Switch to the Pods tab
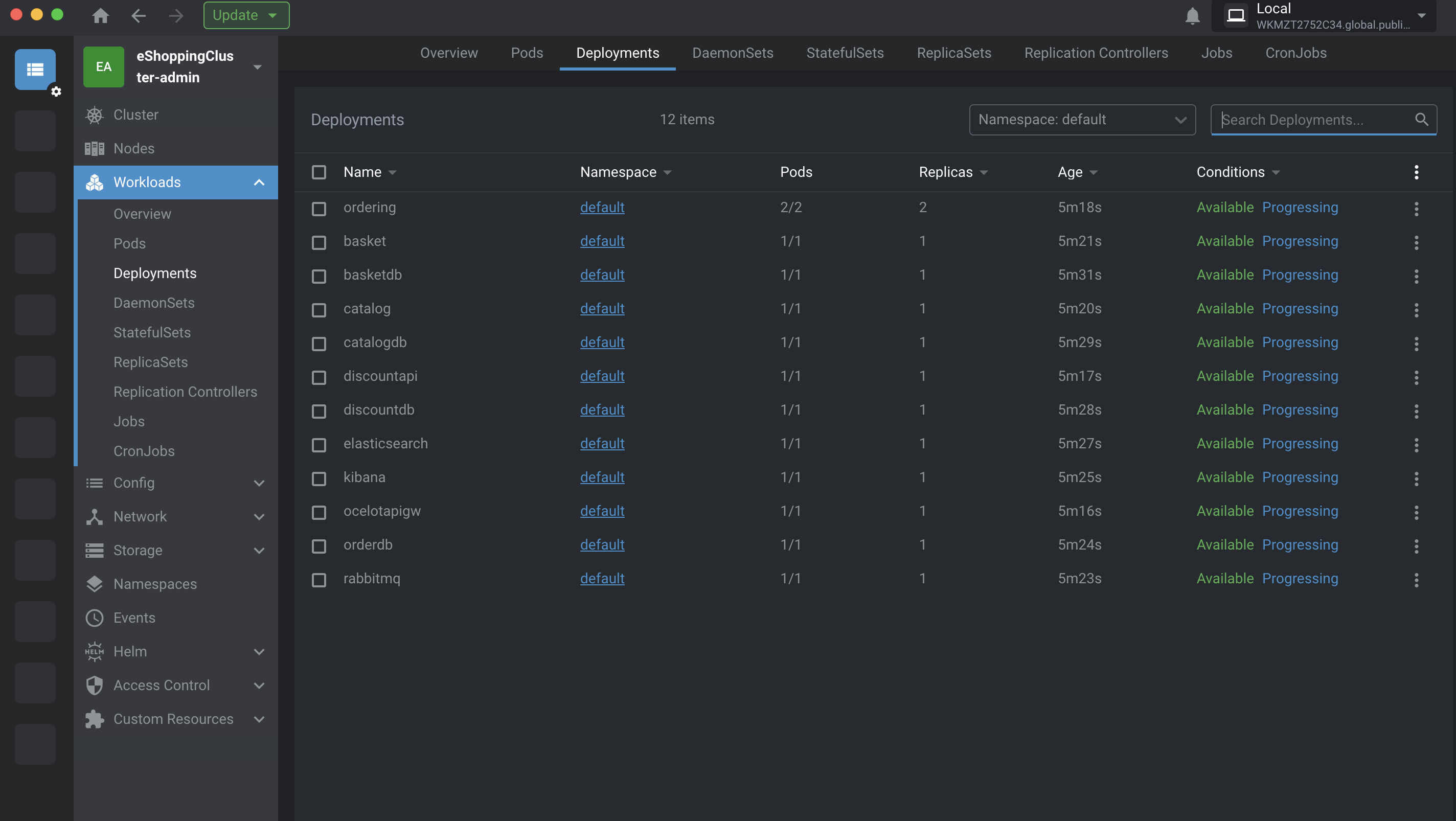This screenshot has width=1456, height=821. pos(527,53)
